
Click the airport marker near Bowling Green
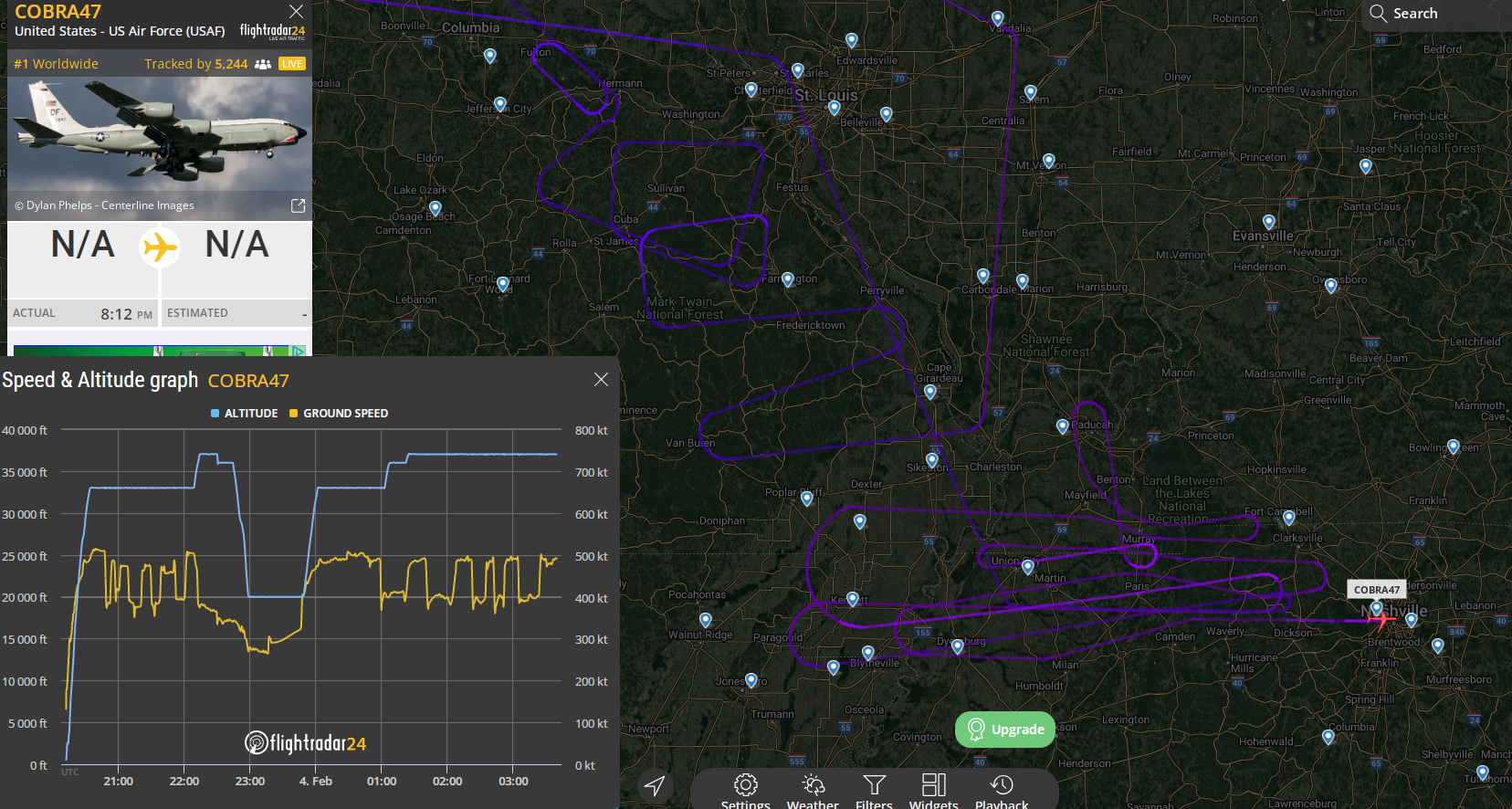click(1453, 447)
